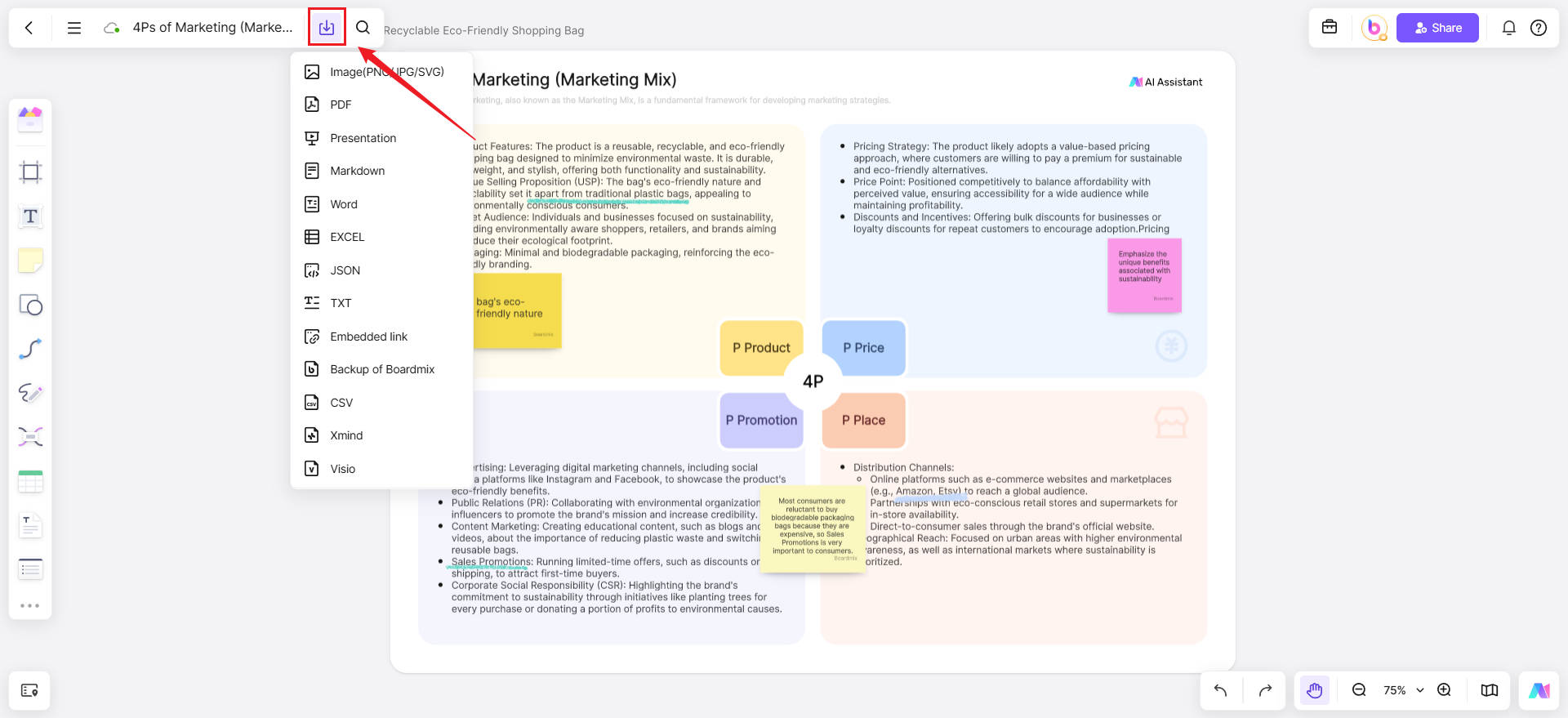This screenshot has width=1568, height=718.
Task: Toggle the minimap view icon
Action: point(1489,690)
